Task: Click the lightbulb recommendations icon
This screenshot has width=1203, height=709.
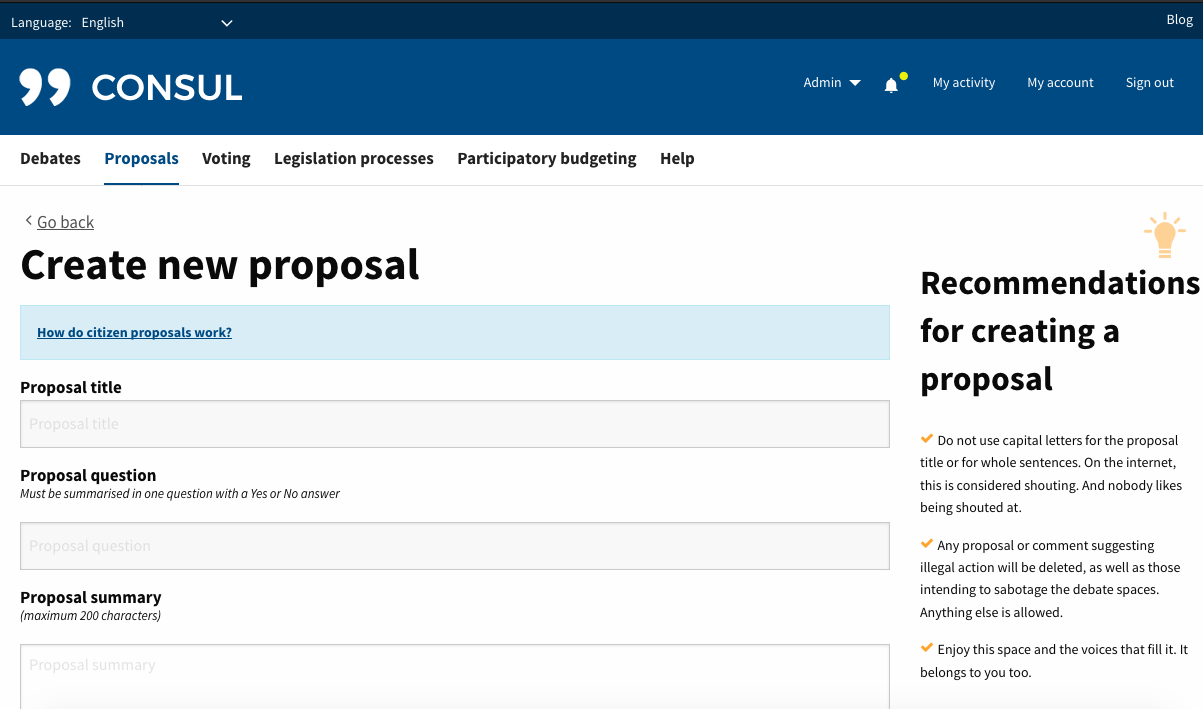Action: pyautogui.click(x=1164, y=236)
